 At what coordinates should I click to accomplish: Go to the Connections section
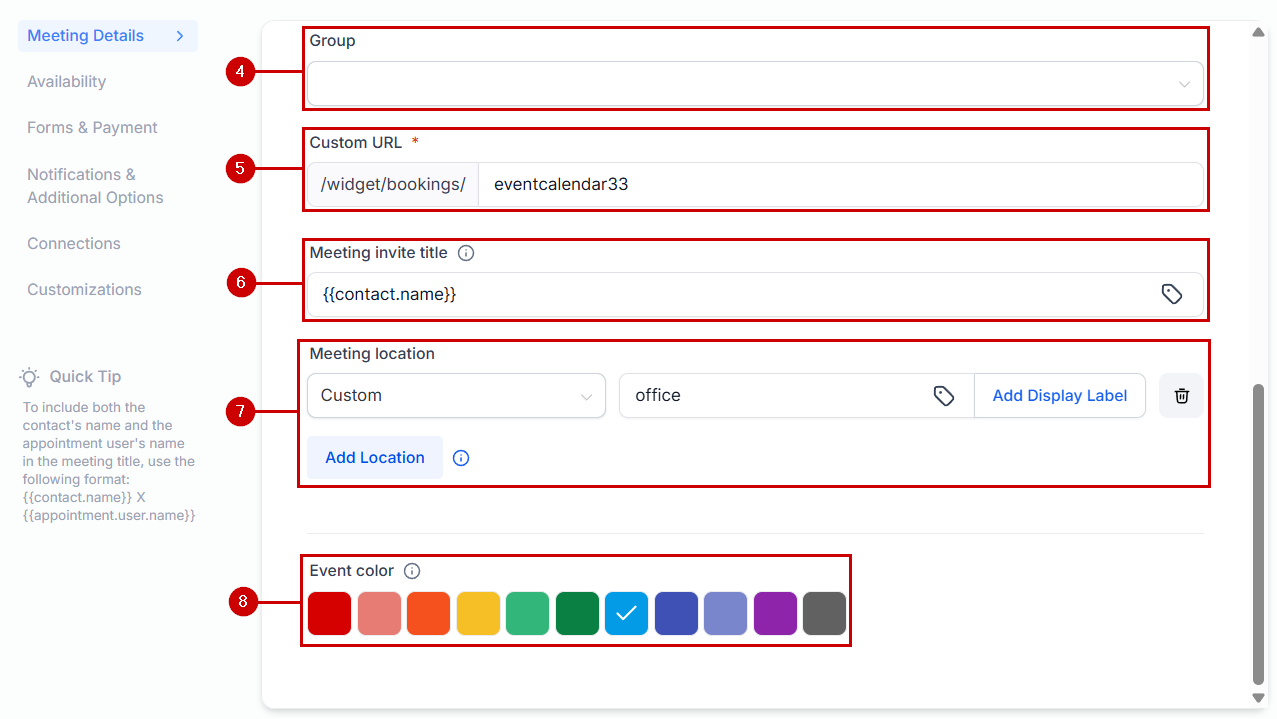pyautogui.click(x=74, y=244)
